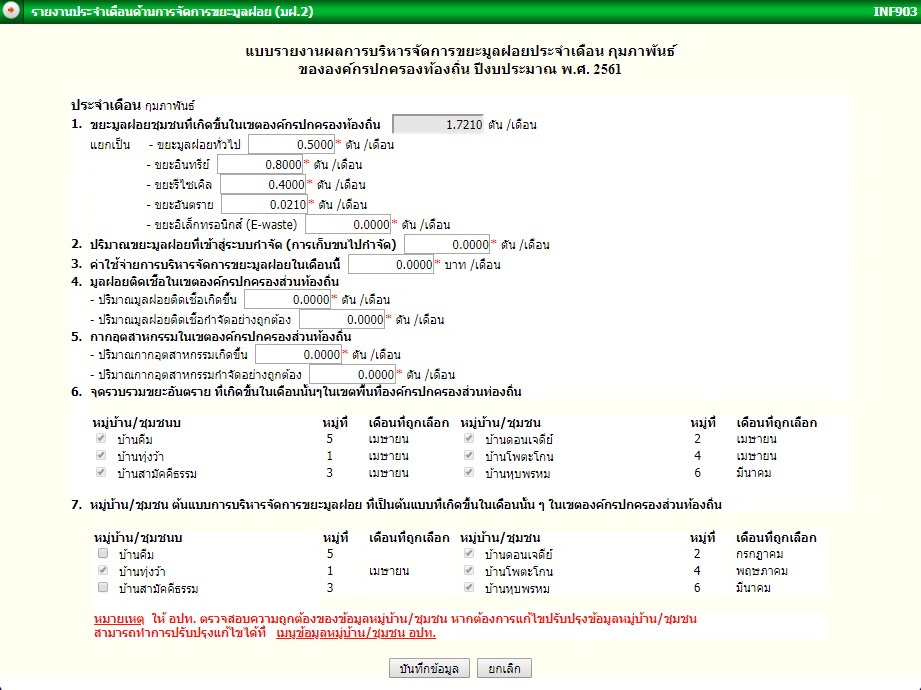Click the red arrow icon in the header

[11, 11]
